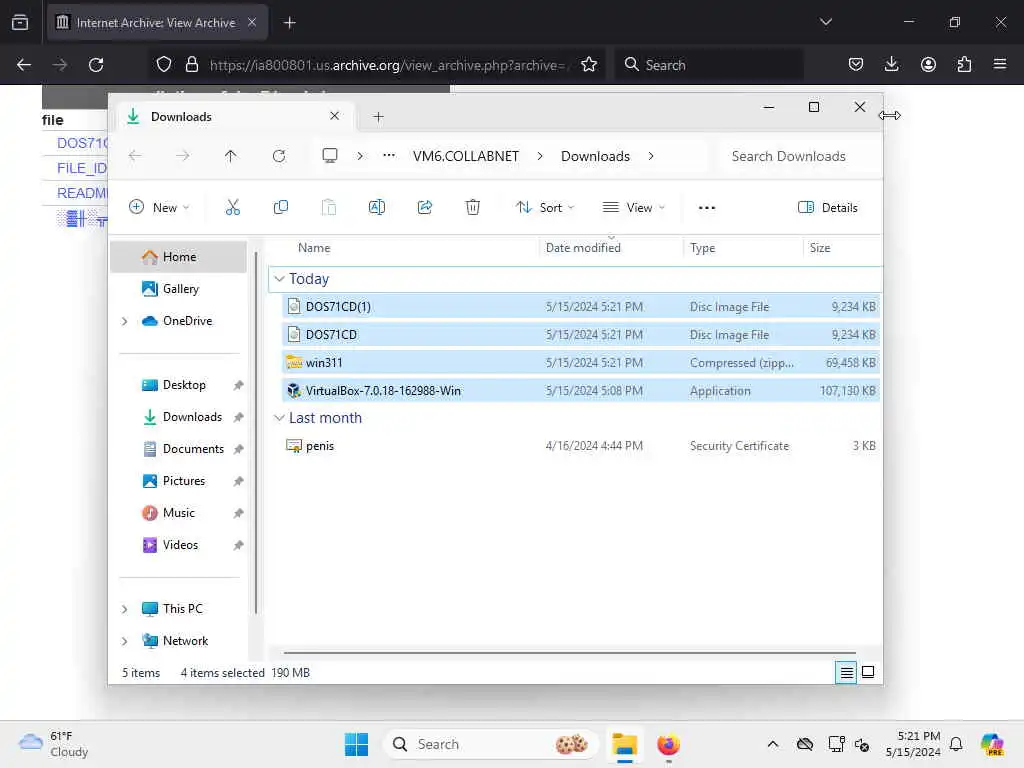Open Firefox list all tabs dropdown
The image size is (1024, 768).
coord(825,22)
